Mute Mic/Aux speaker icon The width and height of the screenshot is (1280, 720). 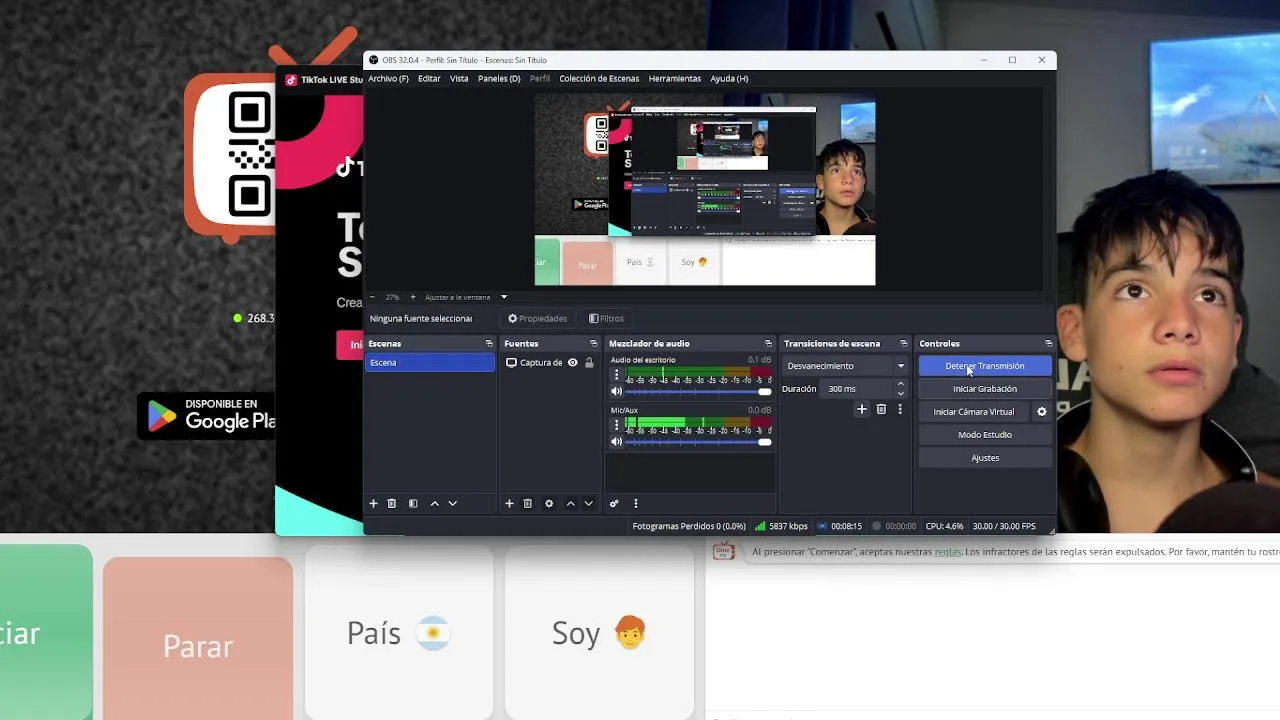tap(616, 442)
